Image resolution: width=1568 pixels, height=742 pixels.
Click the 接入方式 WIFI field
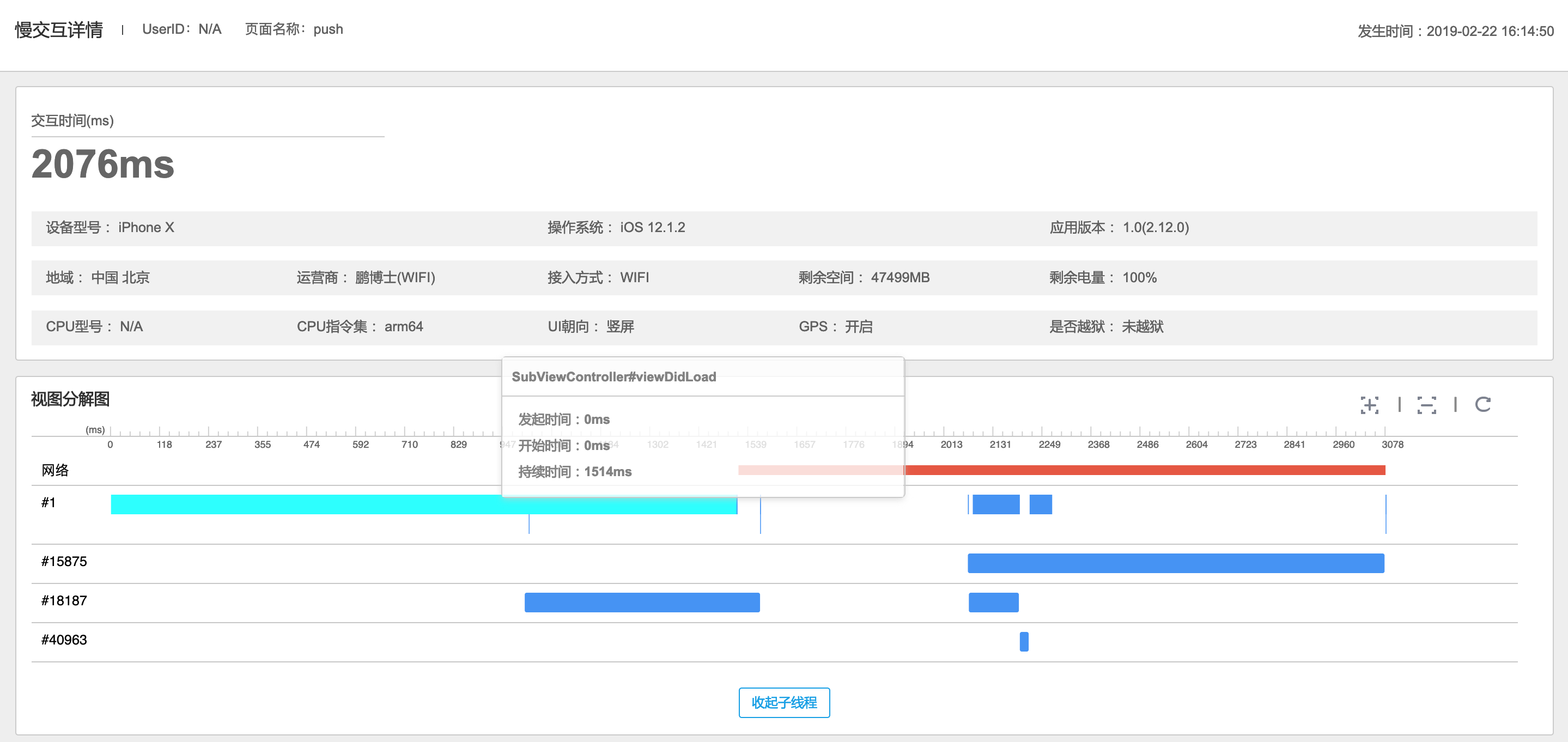click(x=598, y=277)
